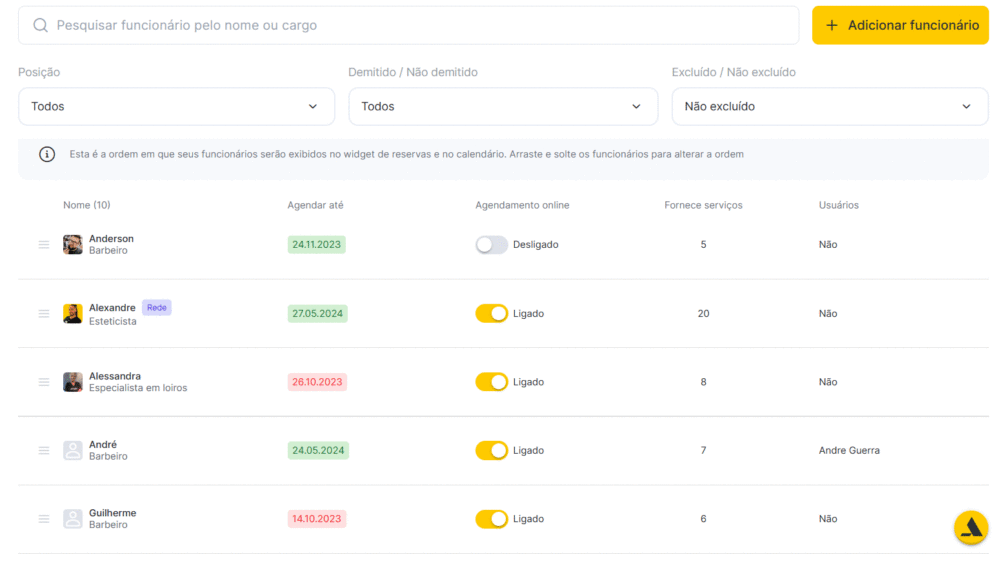Click services count 7 for André
1000x577 pixels.
pos(703,450)
